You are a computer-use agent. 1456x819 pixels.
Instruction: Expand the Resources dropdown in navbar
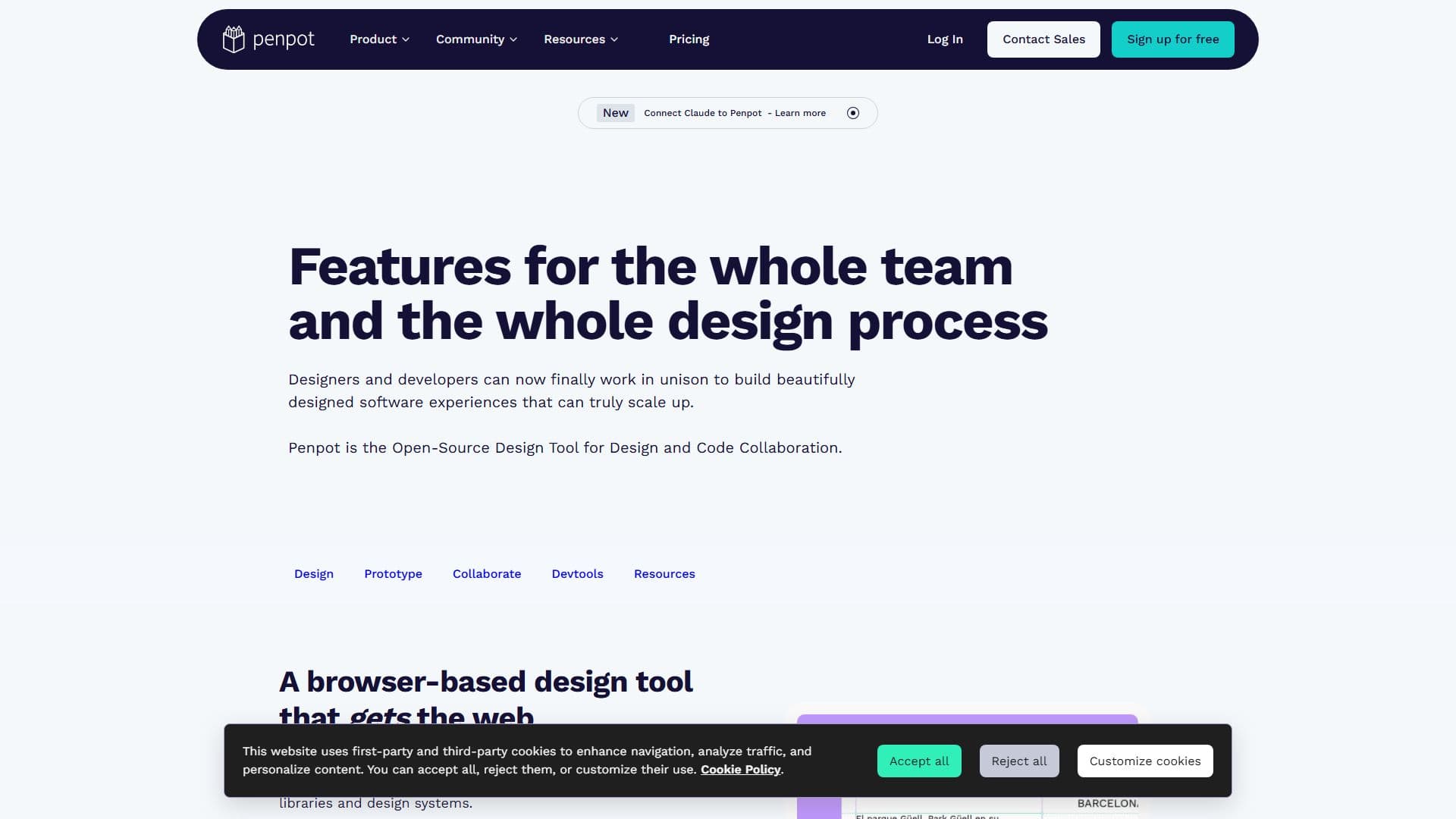coord(581,39)
